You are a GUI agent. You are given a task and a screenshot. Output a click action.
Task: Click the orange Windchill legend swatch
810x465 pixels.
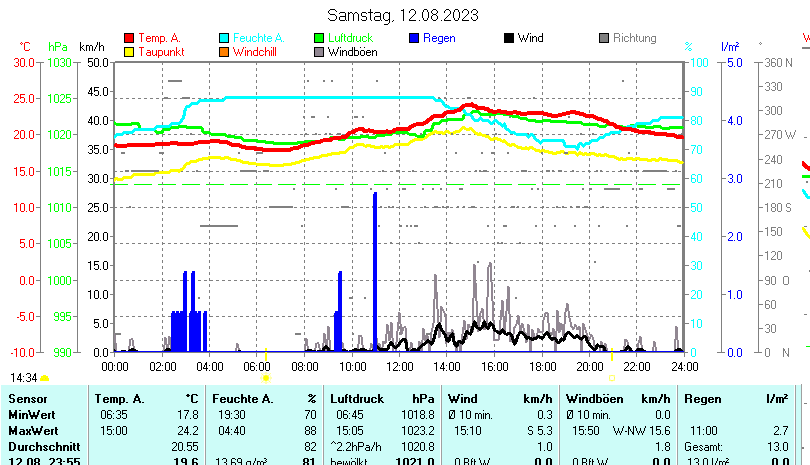coord(224,51)
